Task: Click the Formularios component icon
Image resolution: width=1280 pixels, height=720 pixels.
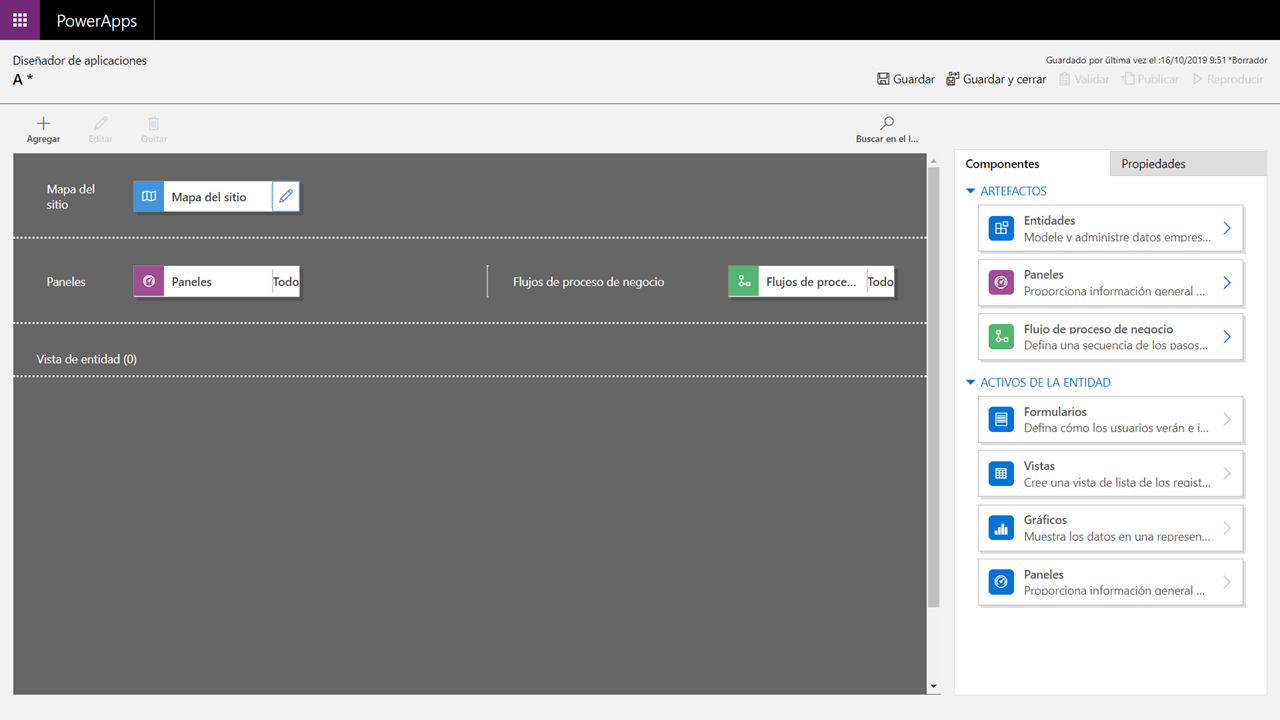Action: click(x=1001, y=420)
